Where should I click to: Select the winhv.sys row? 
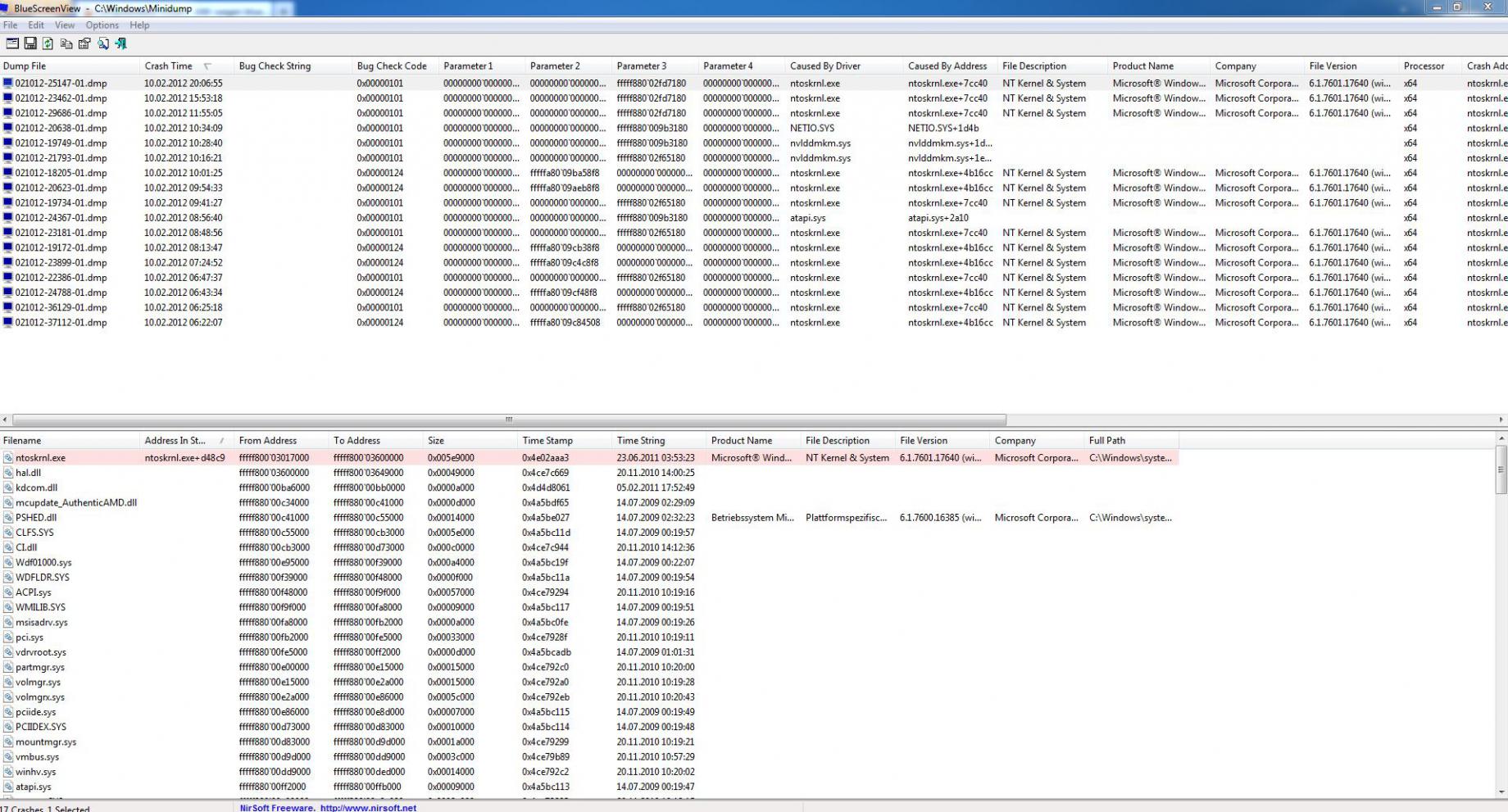point(589,772)
